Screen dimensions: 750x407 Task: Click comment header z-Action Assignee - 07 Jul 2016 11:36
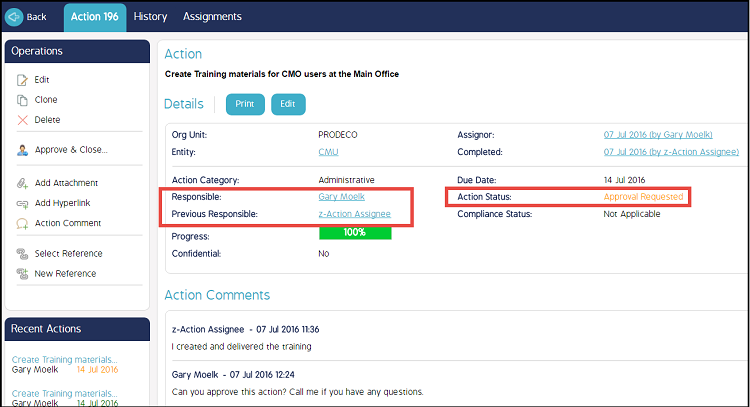(x=245, y=330)
